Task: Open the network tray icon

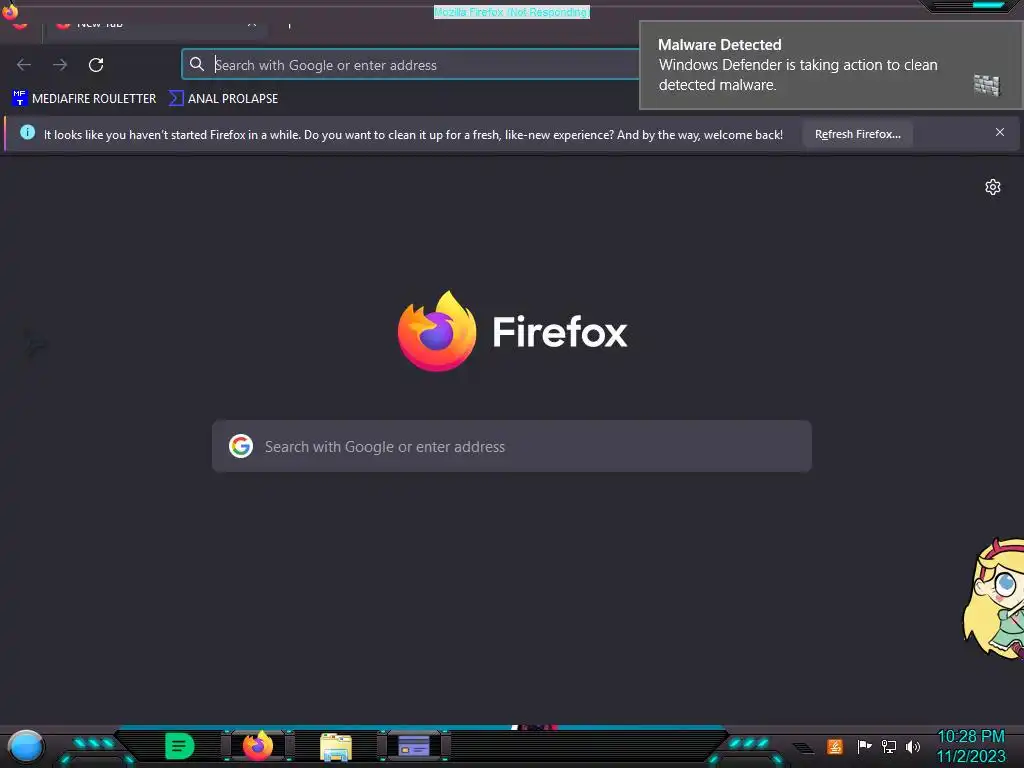Action: point(889,746)
